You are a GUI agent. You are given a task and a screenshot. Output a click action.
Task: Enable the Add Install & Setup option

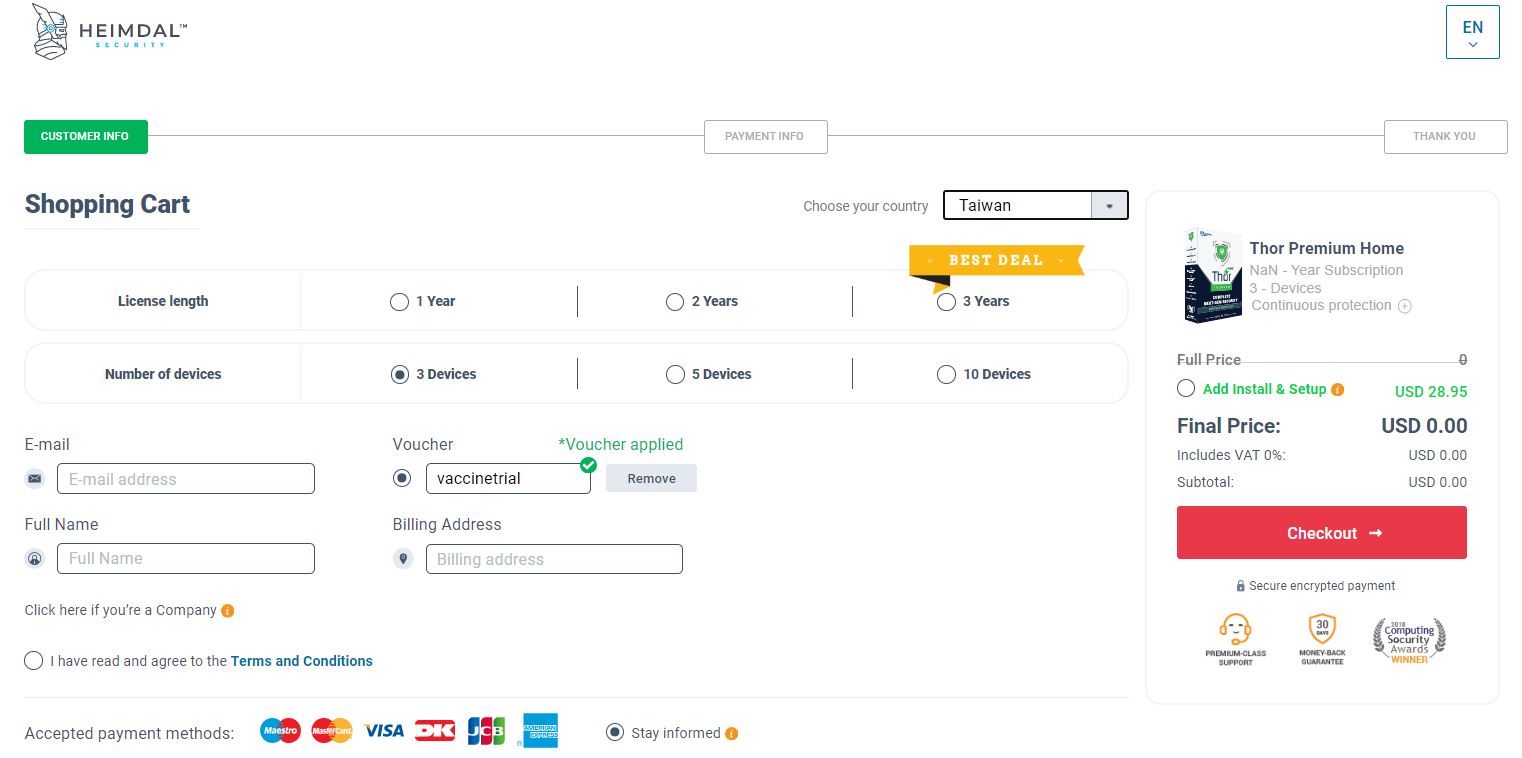click(x=1186, y=389)
